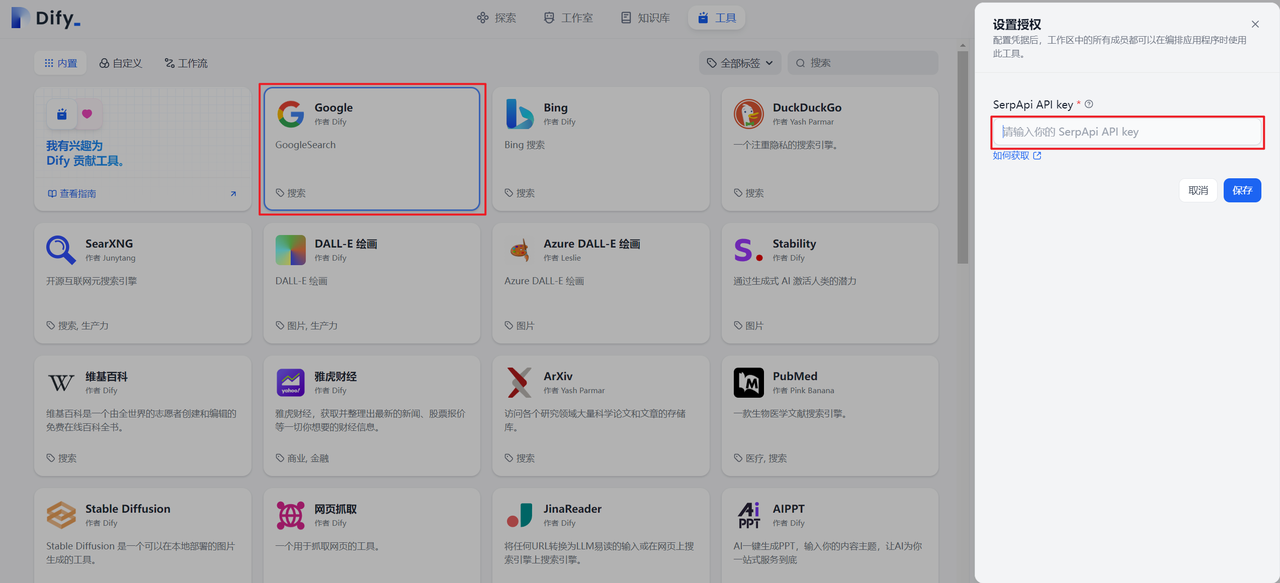
Task: Click the JinaReader card title
Action: (x=573, y=509)
